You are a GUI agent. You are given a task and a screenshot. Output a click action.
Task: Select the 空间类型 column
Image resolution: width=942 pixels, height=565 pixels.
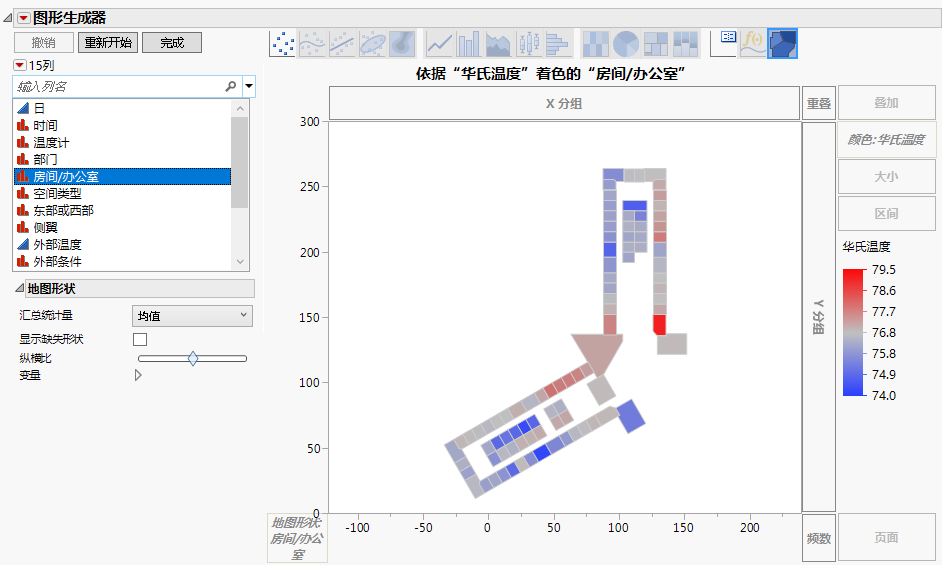pyautogui.click(x=122, y=194)
